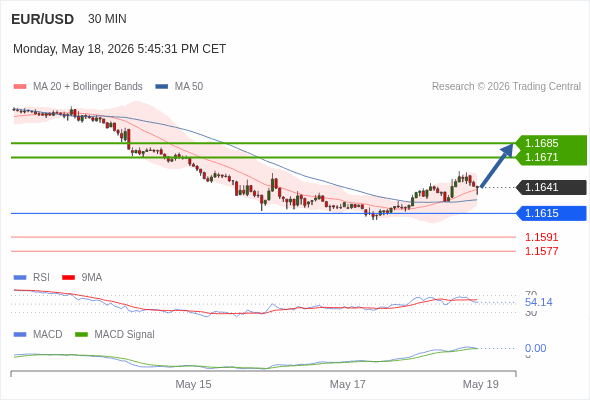The height and width of the screenshot is (400, 590).
Task: Click the 1.1641 current price tag
Action: click(552, 187)
